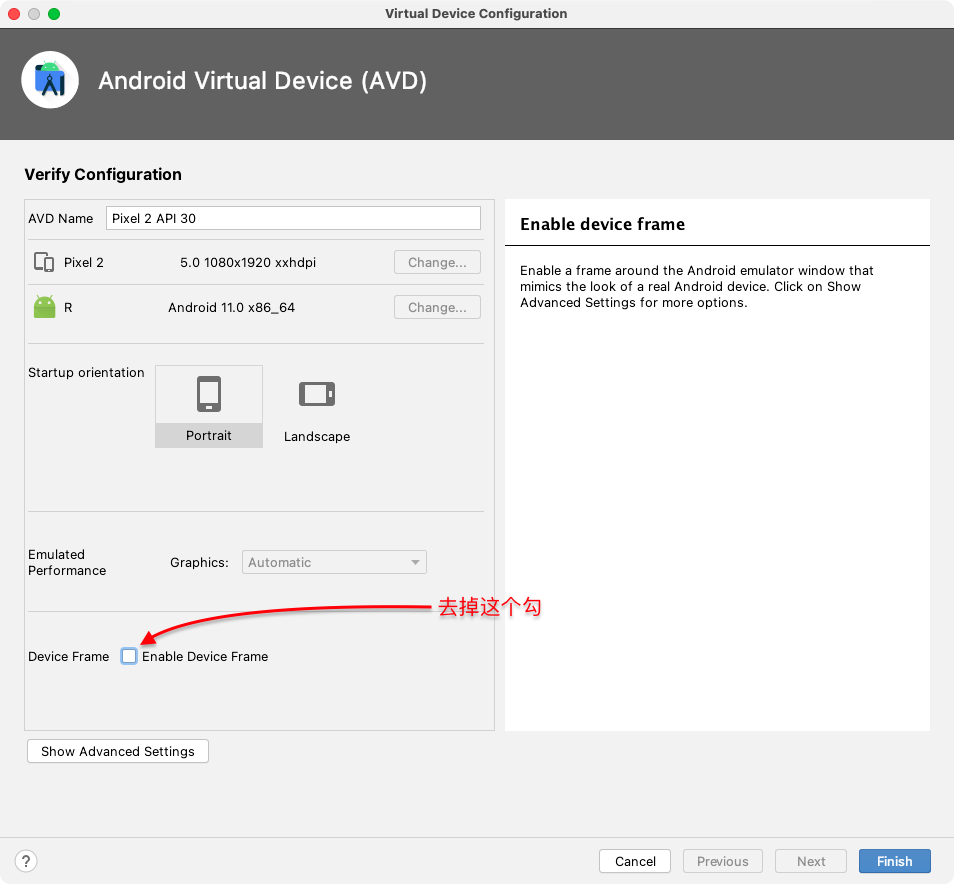Viewport: 954px width, 884px height.
Task: Click the AVD Name input field
Action: point(293,218)
